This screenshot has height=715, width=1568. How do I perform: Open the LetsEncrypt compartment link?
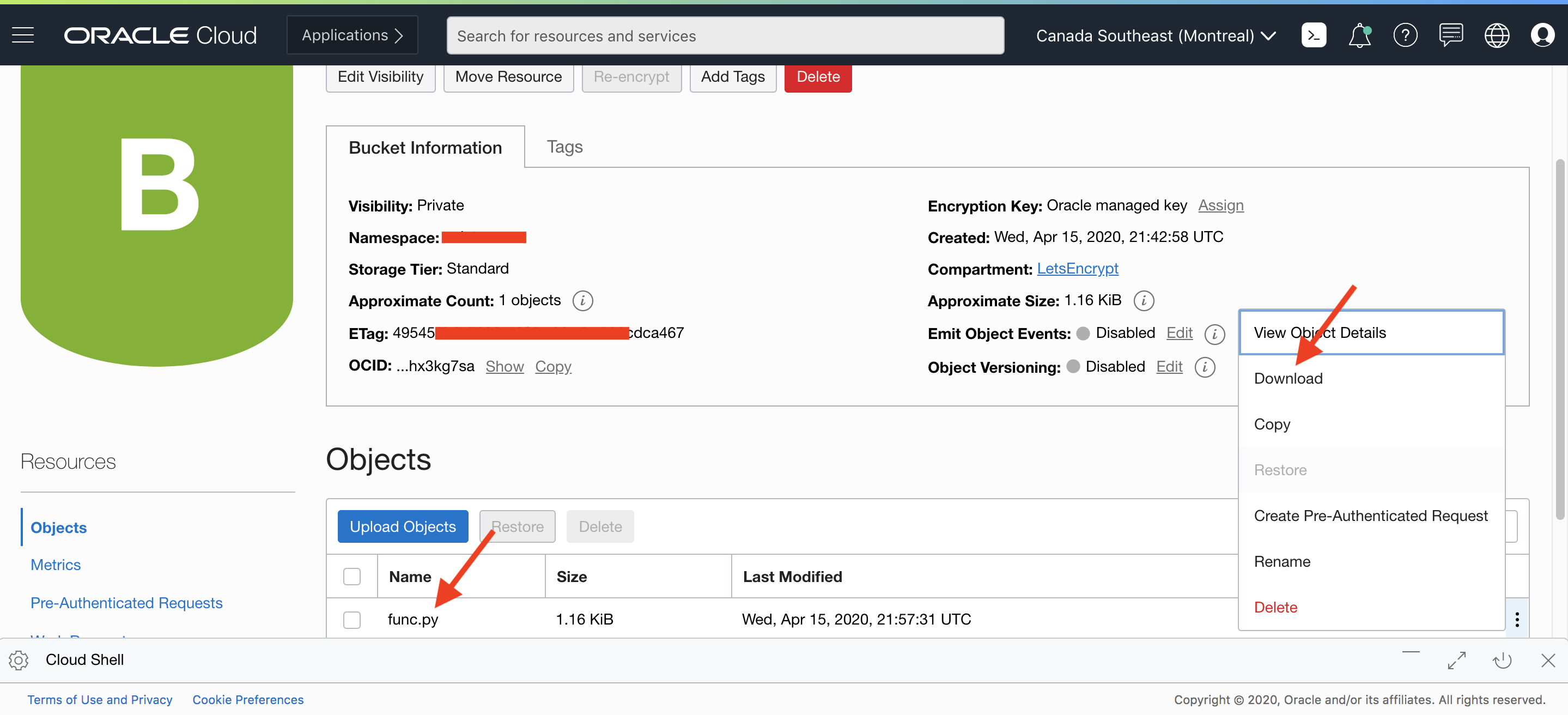pyautogui.click(x=1077, y=269)
